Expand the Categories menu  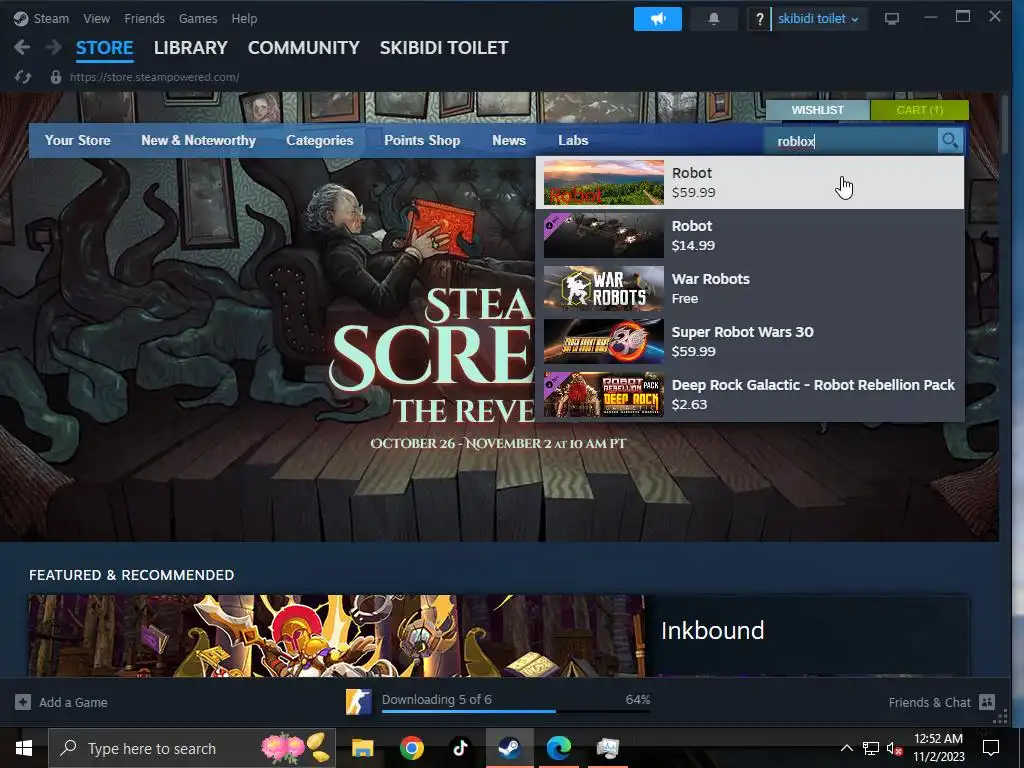[x=319, y=140]
